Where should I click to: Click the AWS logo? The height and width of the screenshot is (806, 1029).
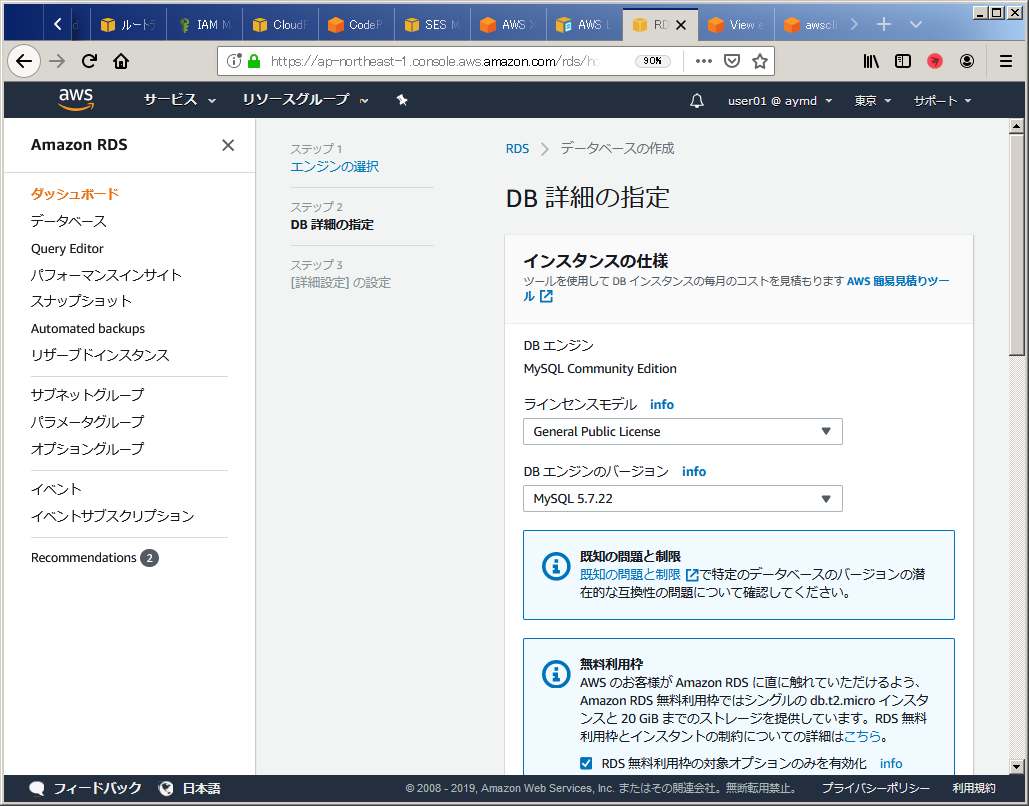click(76, 100)
